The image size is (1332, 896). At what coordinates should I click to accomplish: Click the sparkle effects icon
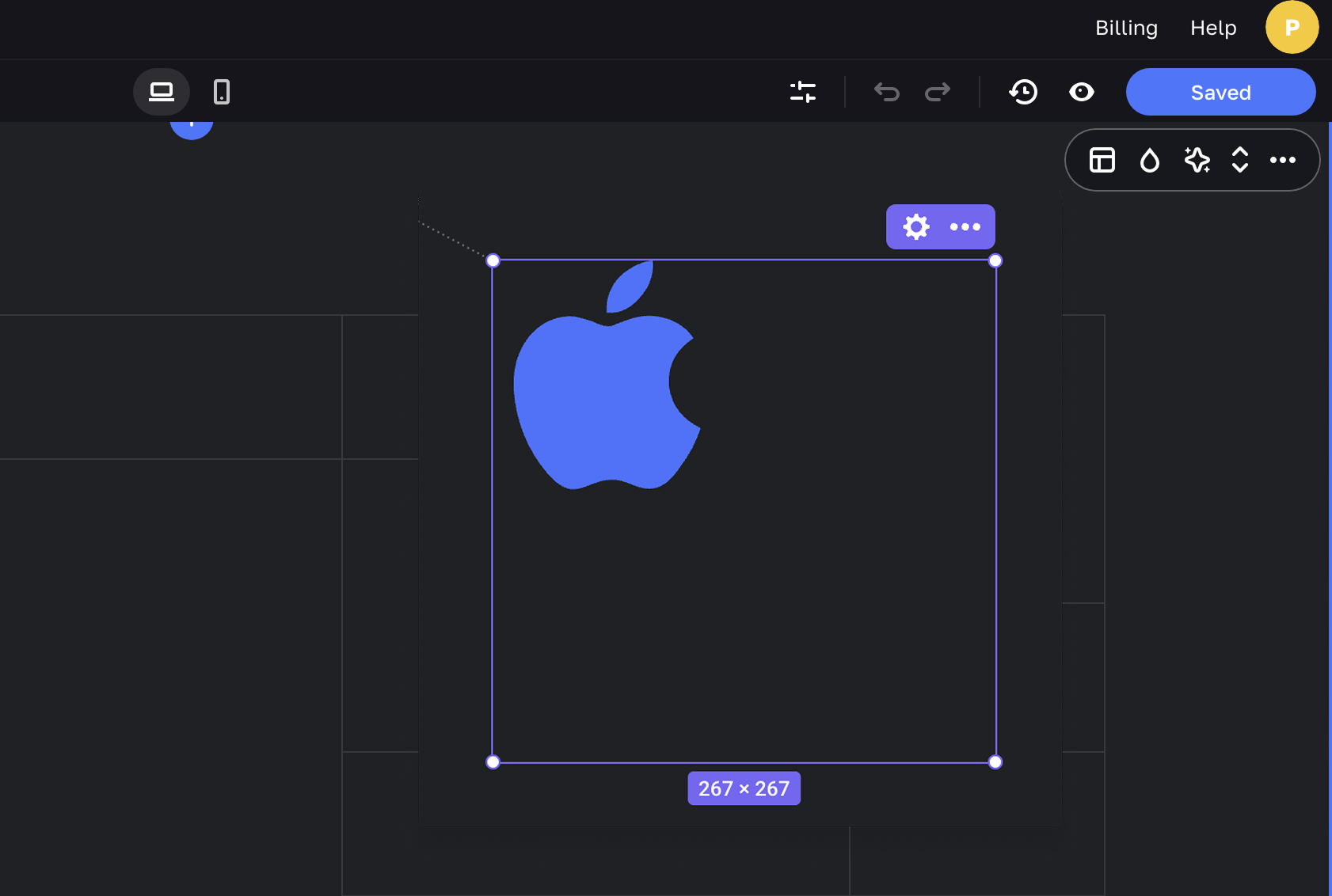(x=1197, y=160)
